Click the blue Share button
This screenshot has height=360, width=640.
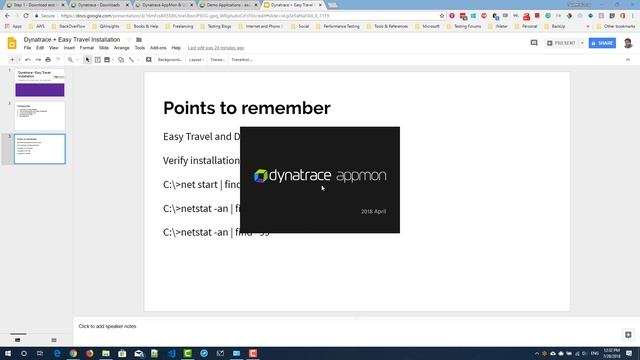pos(602,43)
